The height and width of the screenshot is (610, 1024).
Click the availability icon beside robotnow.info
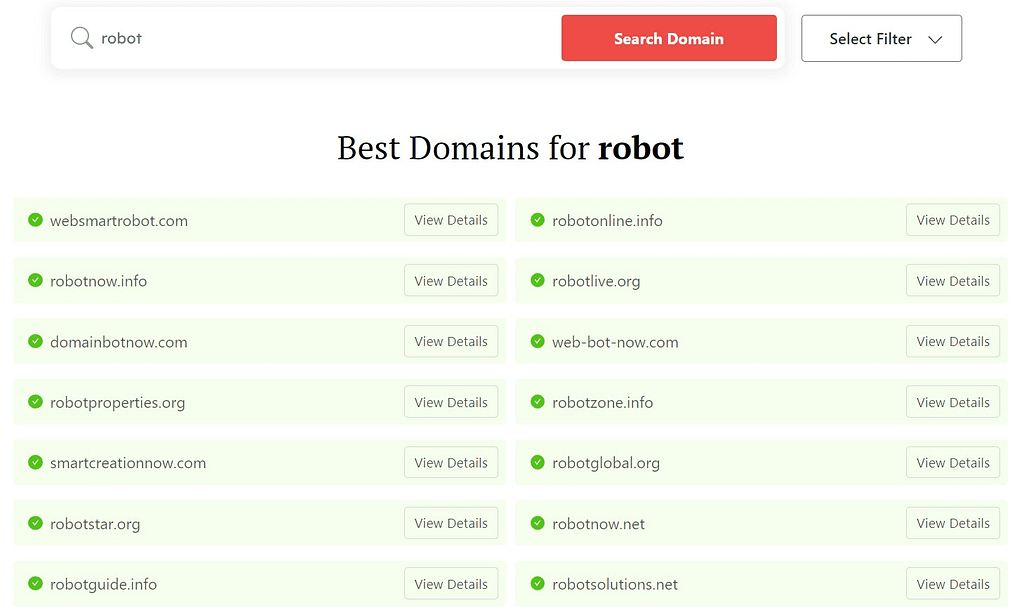coord(37,281)
